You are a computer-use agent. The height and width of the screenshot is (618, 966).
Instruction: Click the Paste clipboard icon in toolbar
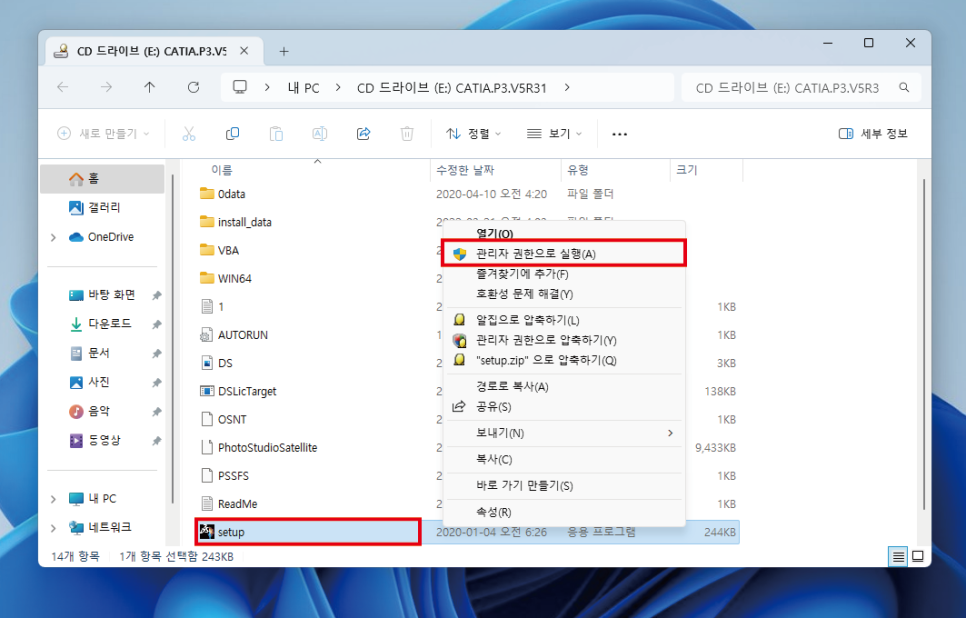[x=276, y=134]
